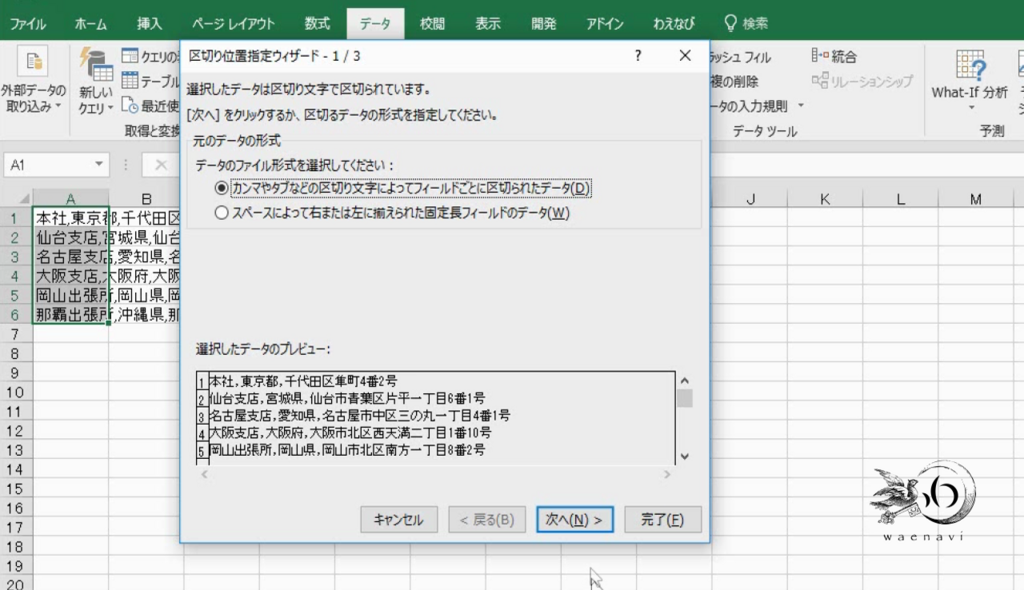Switch to the 表示 tab
The height and width of the screenshot is (590, 1024).
pos(487,24)
